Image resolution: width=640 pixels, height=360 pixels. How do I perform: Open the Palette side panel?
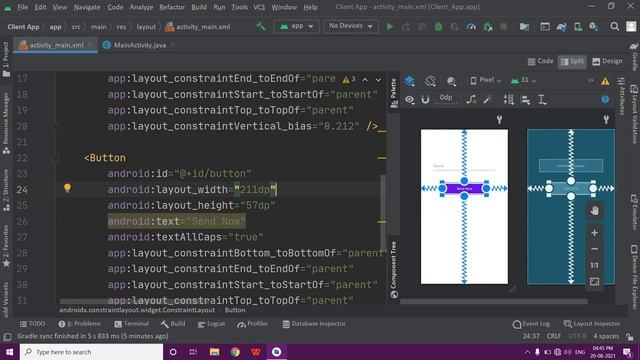pos(394,93)
